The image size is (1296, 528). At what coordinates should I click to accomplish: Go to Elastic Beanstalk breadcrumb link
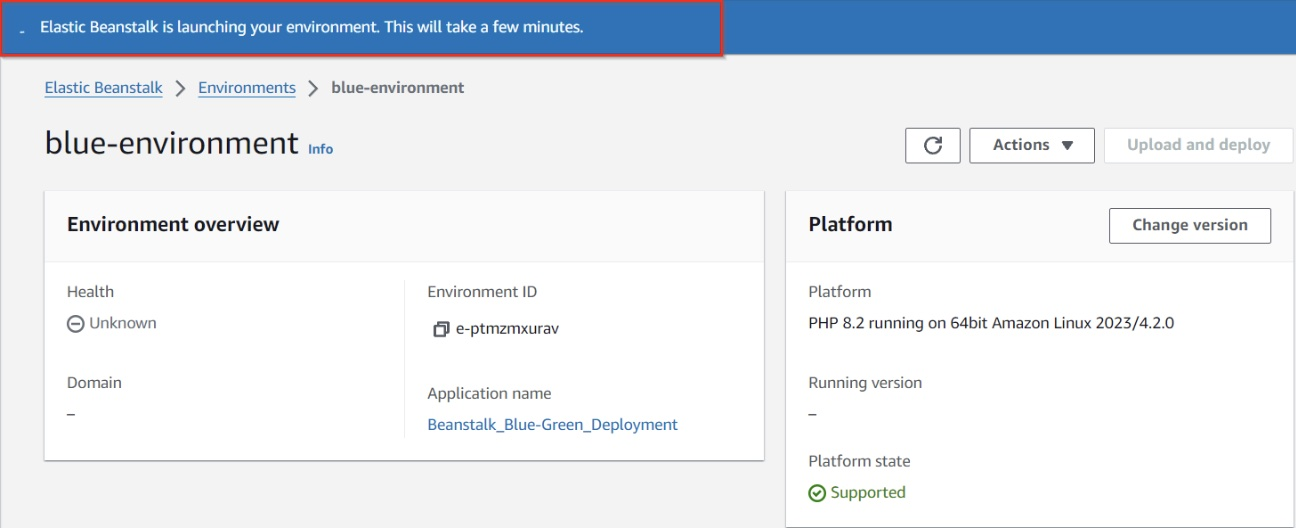[103, 88]
